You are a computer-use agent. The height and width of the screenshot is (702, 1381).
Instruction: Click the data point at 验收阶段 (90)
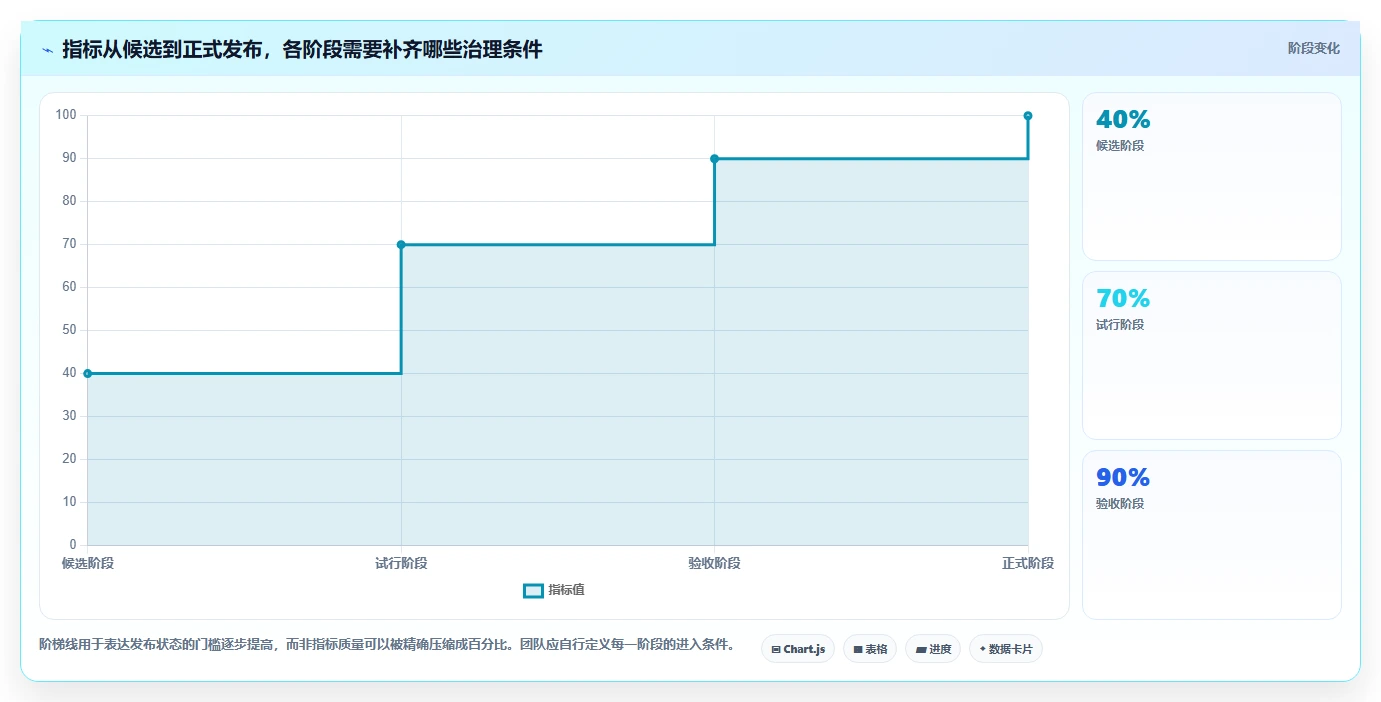tap(714, 158)
